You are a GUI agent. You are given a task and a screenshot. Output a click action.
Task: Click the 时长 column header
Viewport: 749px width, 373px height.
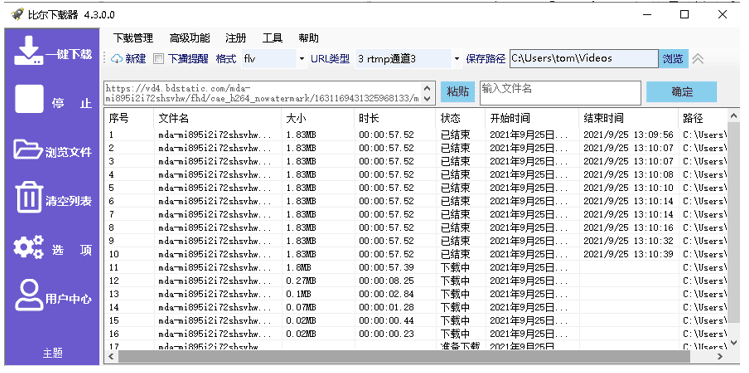(395, 118)
